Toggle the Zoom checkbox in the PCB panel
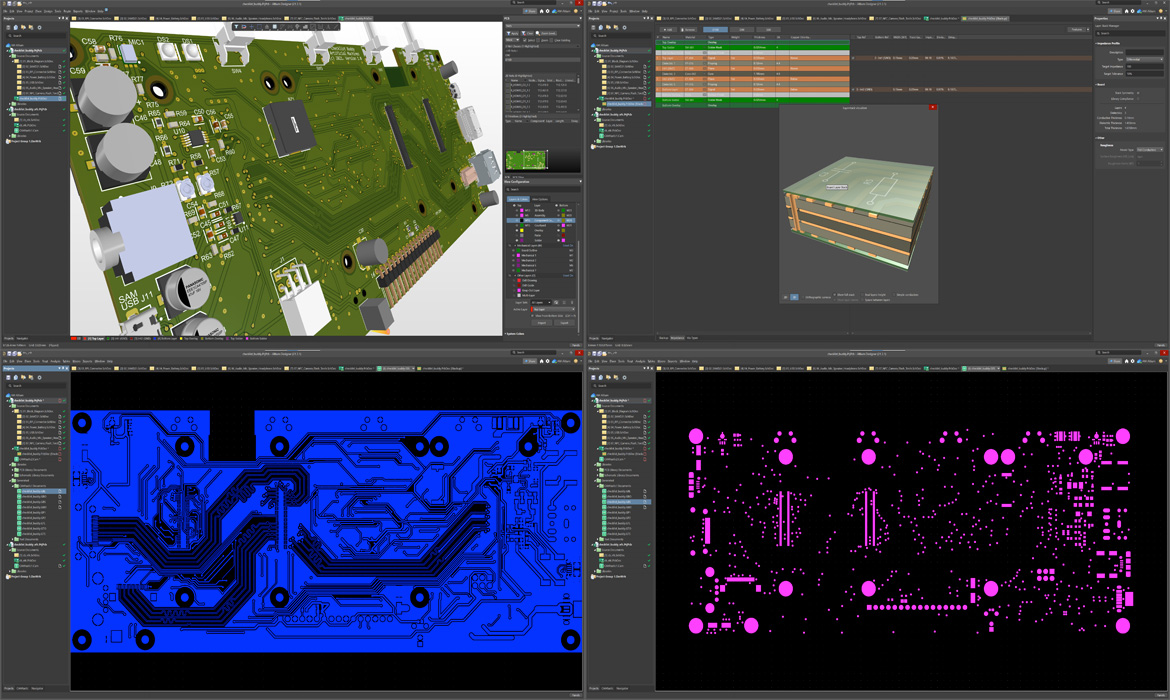The width and height of the screenshot is (1170, 700). 539,40
